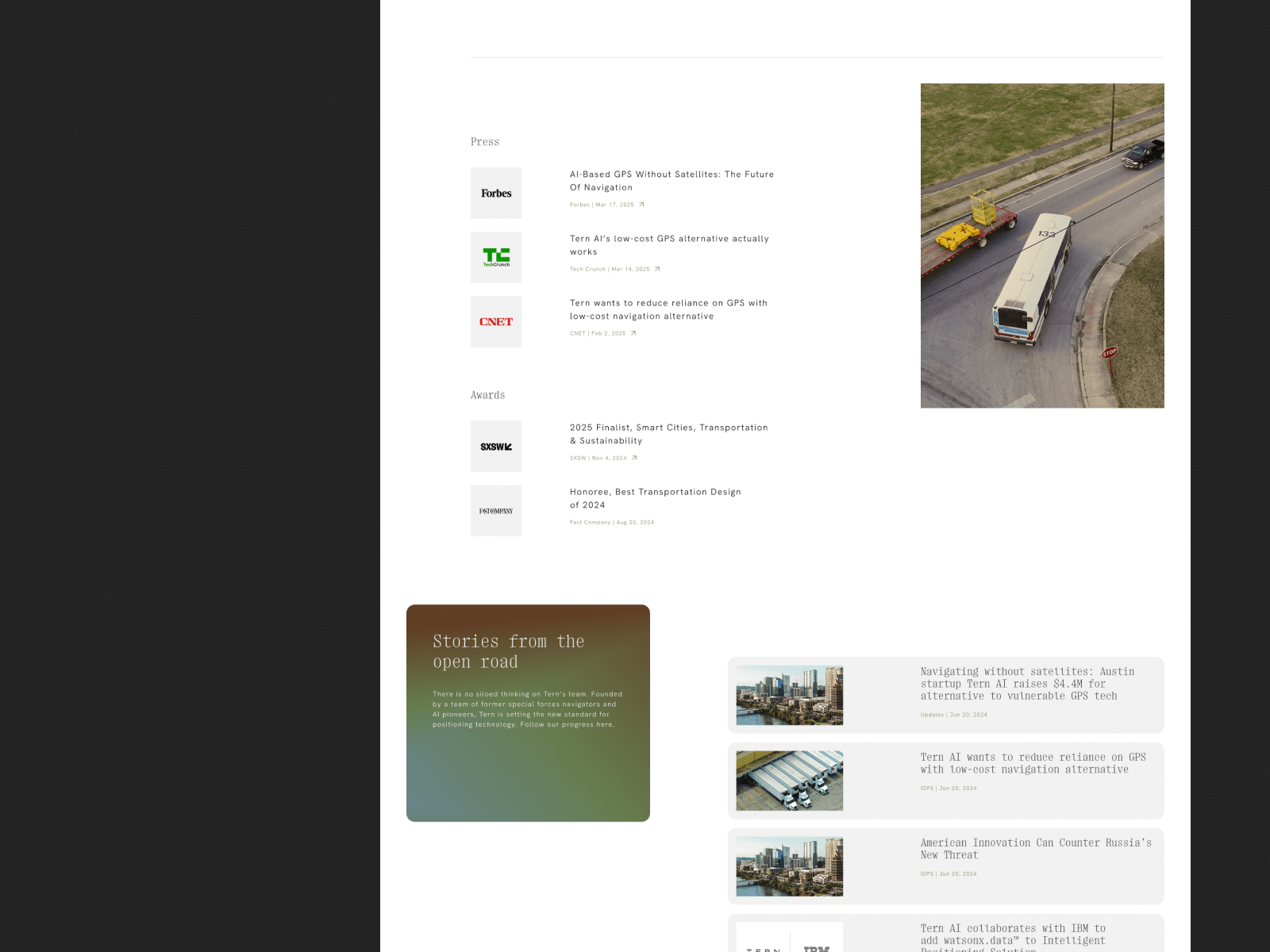
Task: Open 'Tern AI collaborates with IBM' story
Action: (946, 934)
